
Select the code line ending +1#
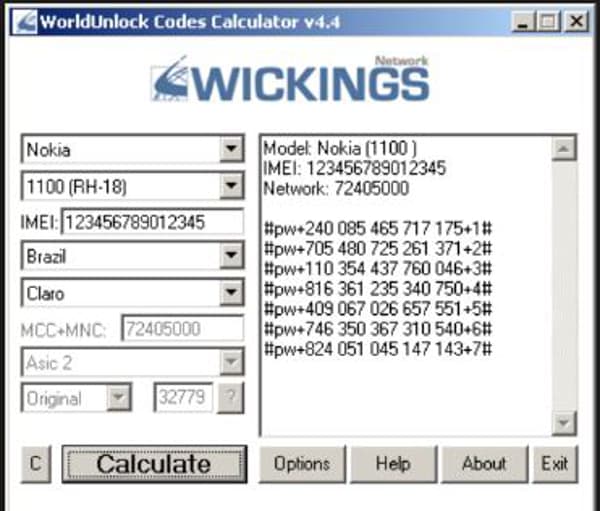[378, 229]
